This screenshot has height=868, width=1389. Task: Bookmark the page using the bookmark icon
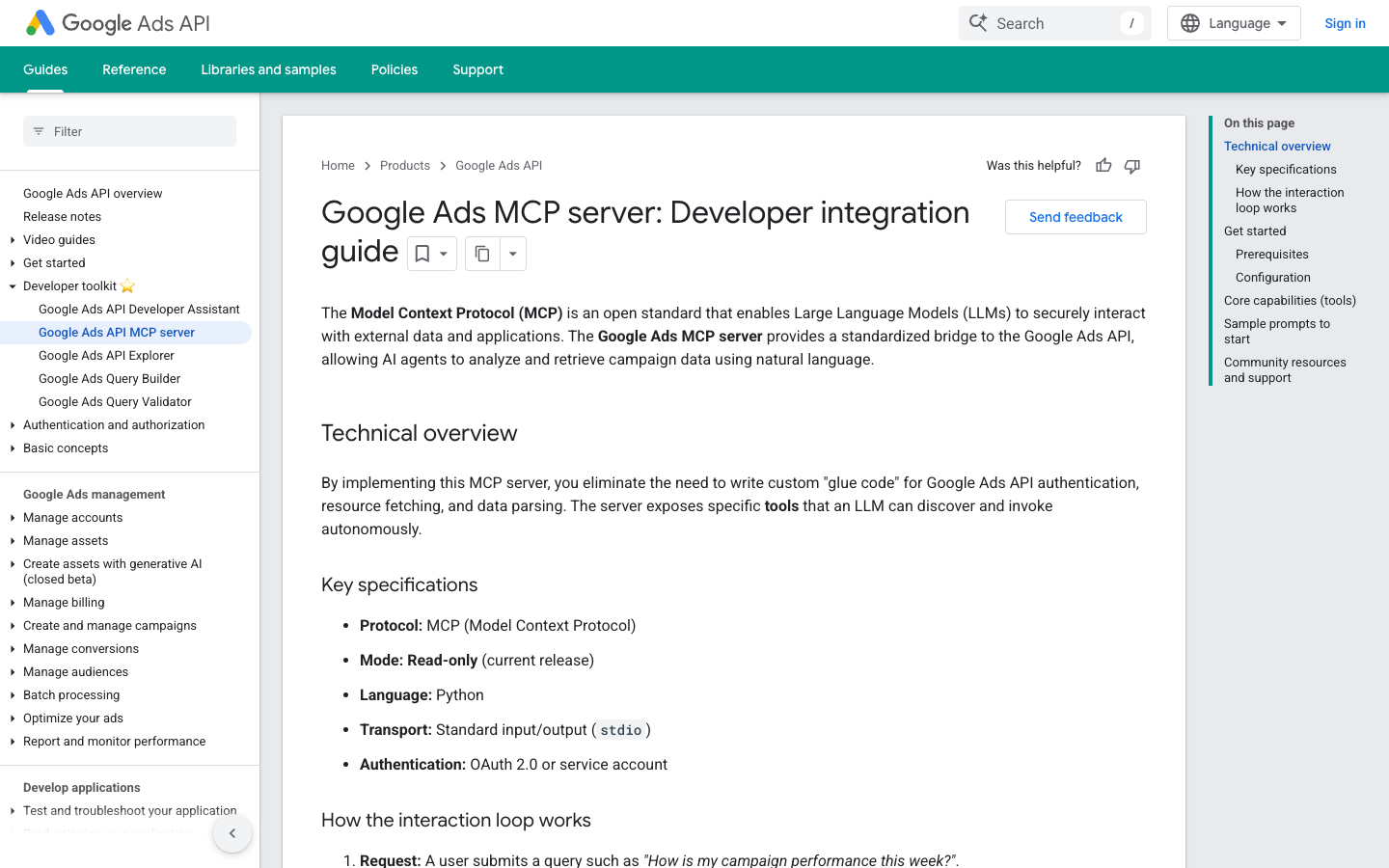tap(422, 253)
